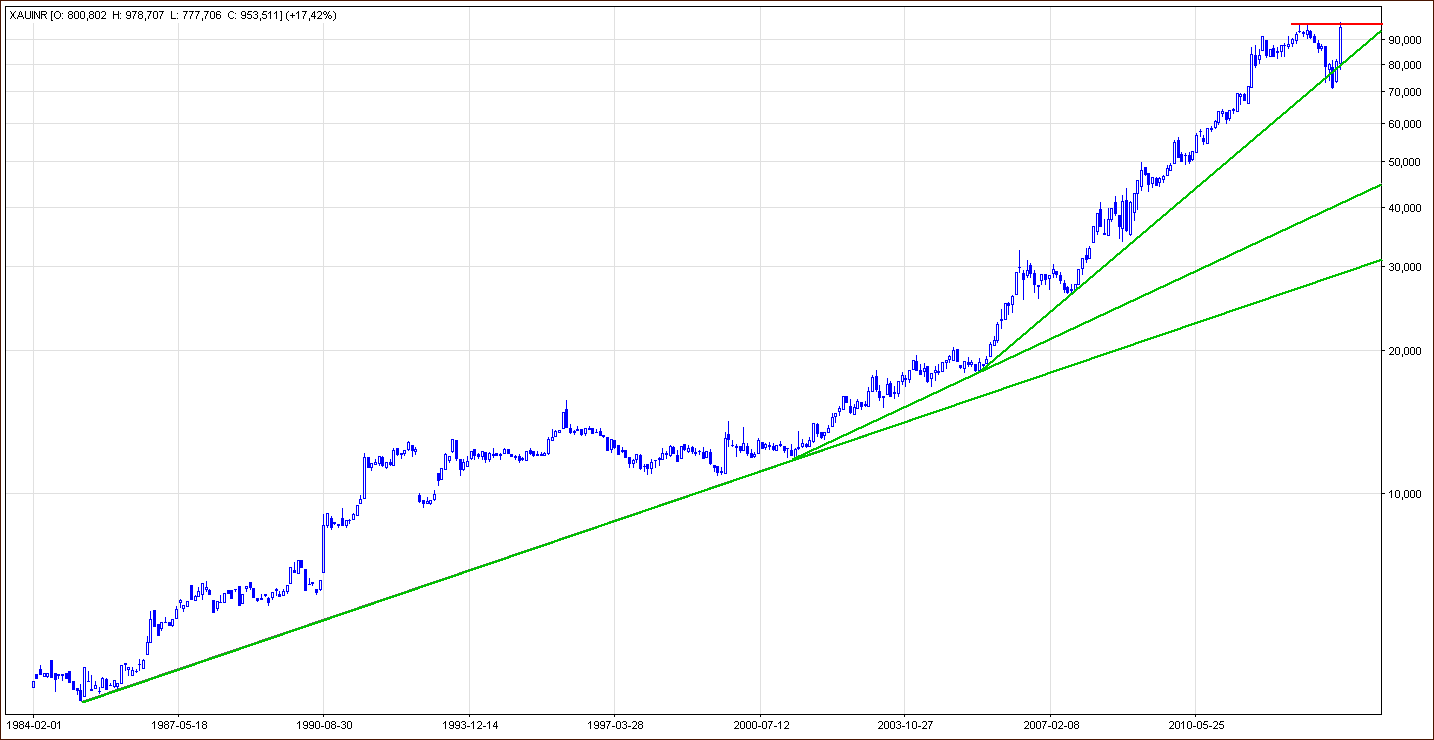Click the 70,000 price axis label

click(x=1404, y=92)
